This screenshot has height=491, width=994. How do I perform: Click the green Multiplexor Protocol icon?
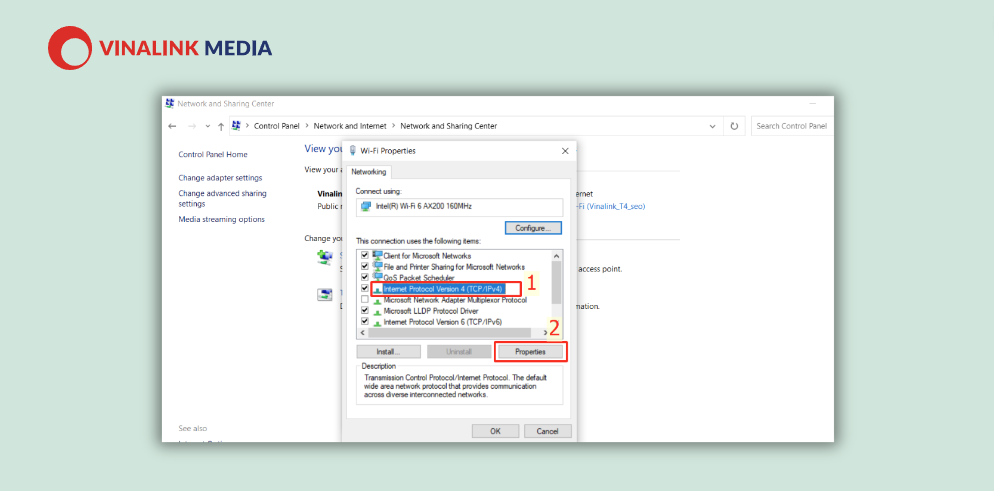tap(377, 301)
